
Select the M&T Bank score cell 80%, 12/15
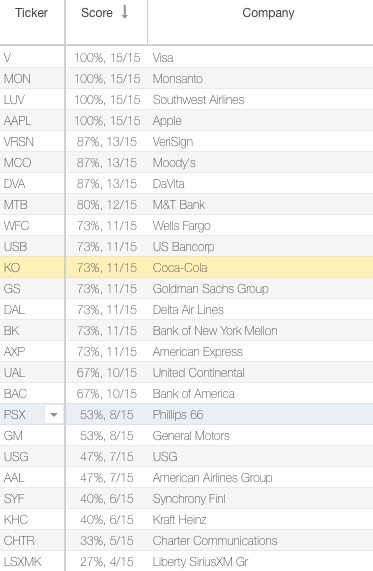(x=107, y=205)
